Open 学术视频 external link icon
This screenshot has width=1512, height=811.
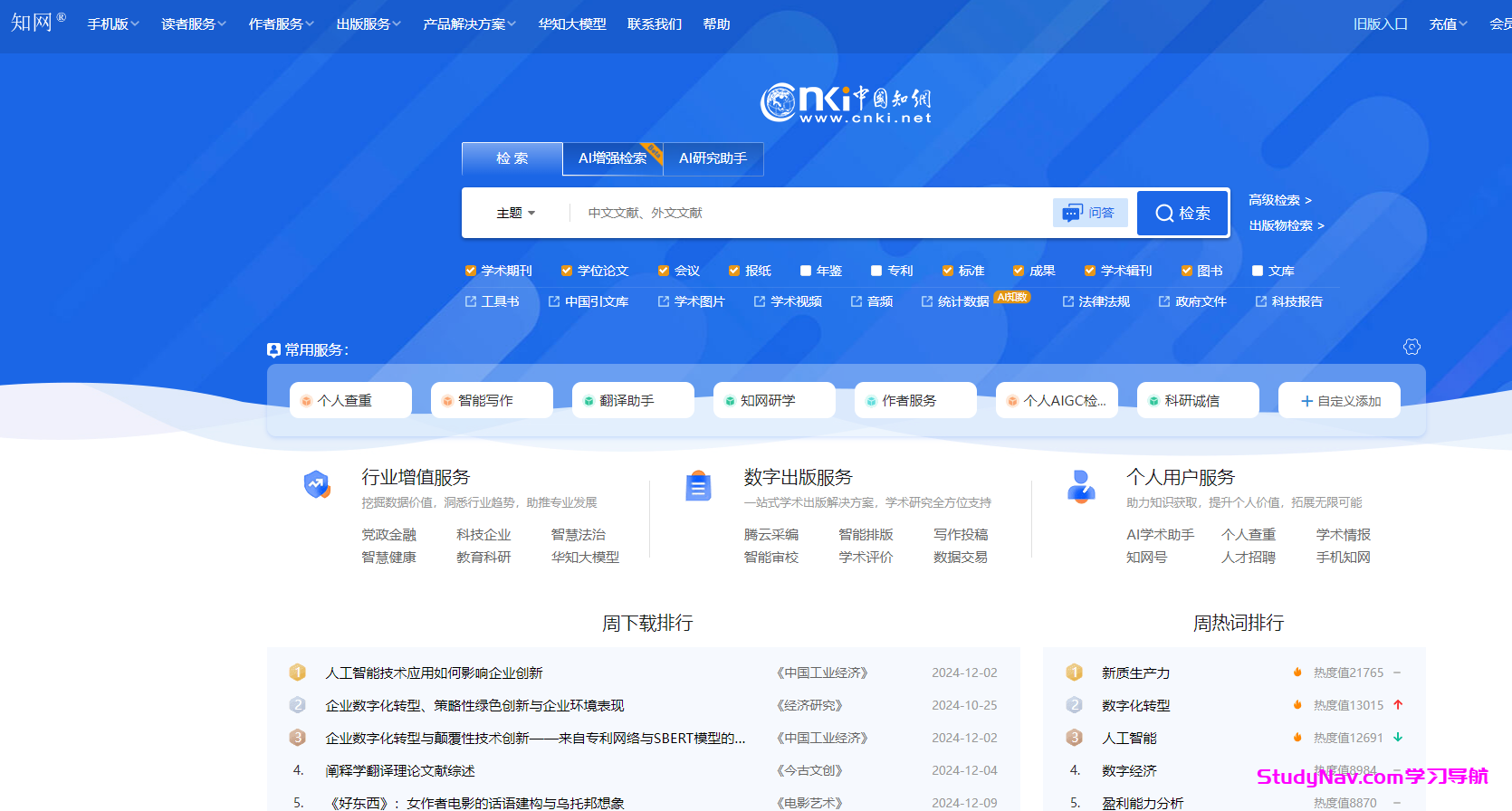(x=760, y=301)
